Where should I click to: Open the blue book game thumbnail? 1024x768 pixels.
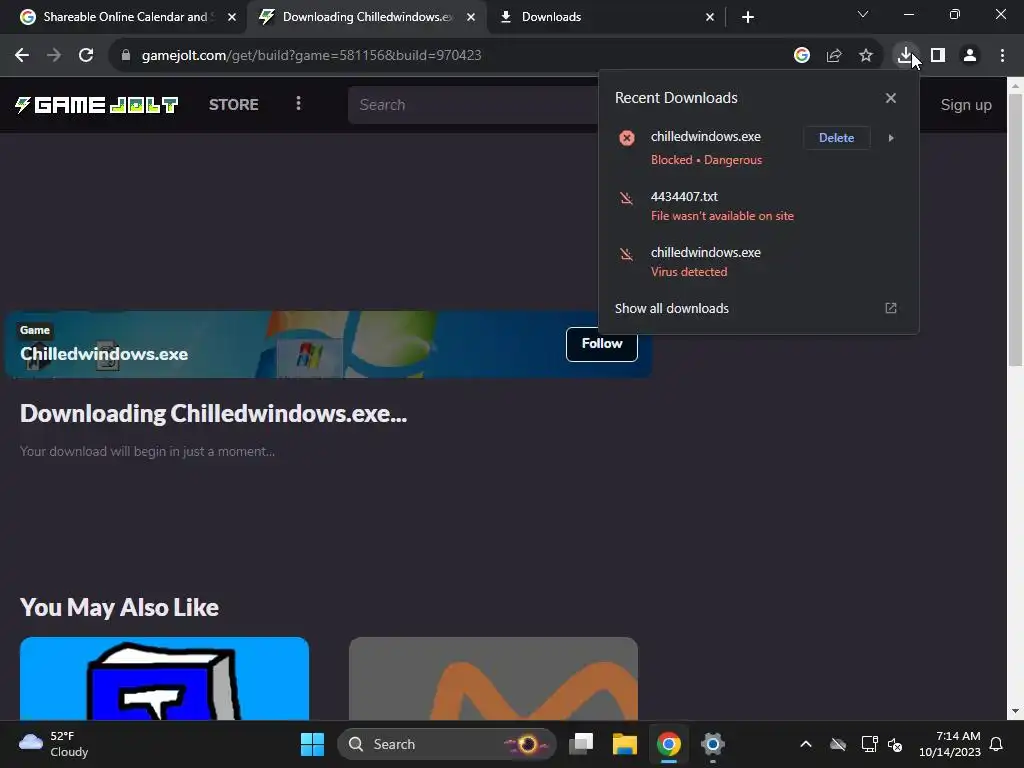(165, 679)
